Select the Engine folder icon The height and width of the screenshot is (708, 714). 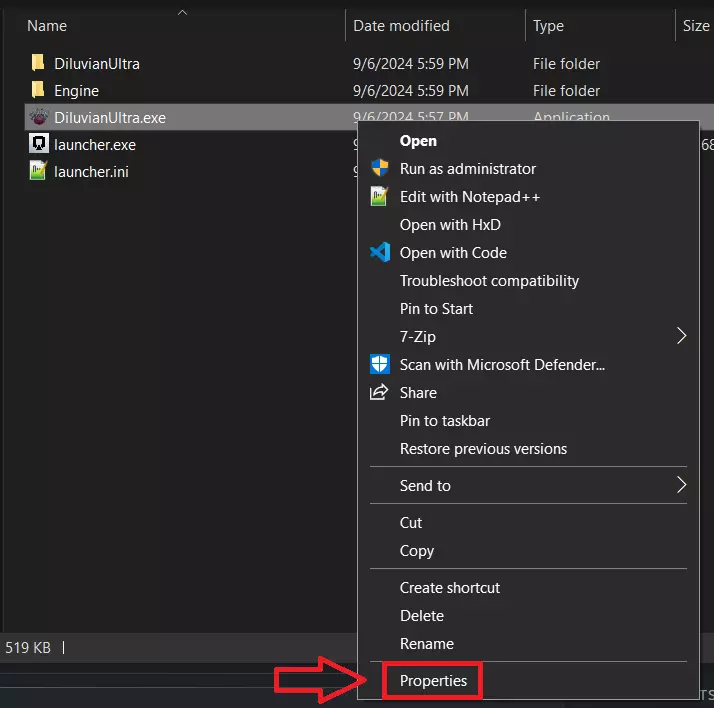pos(38,90)
